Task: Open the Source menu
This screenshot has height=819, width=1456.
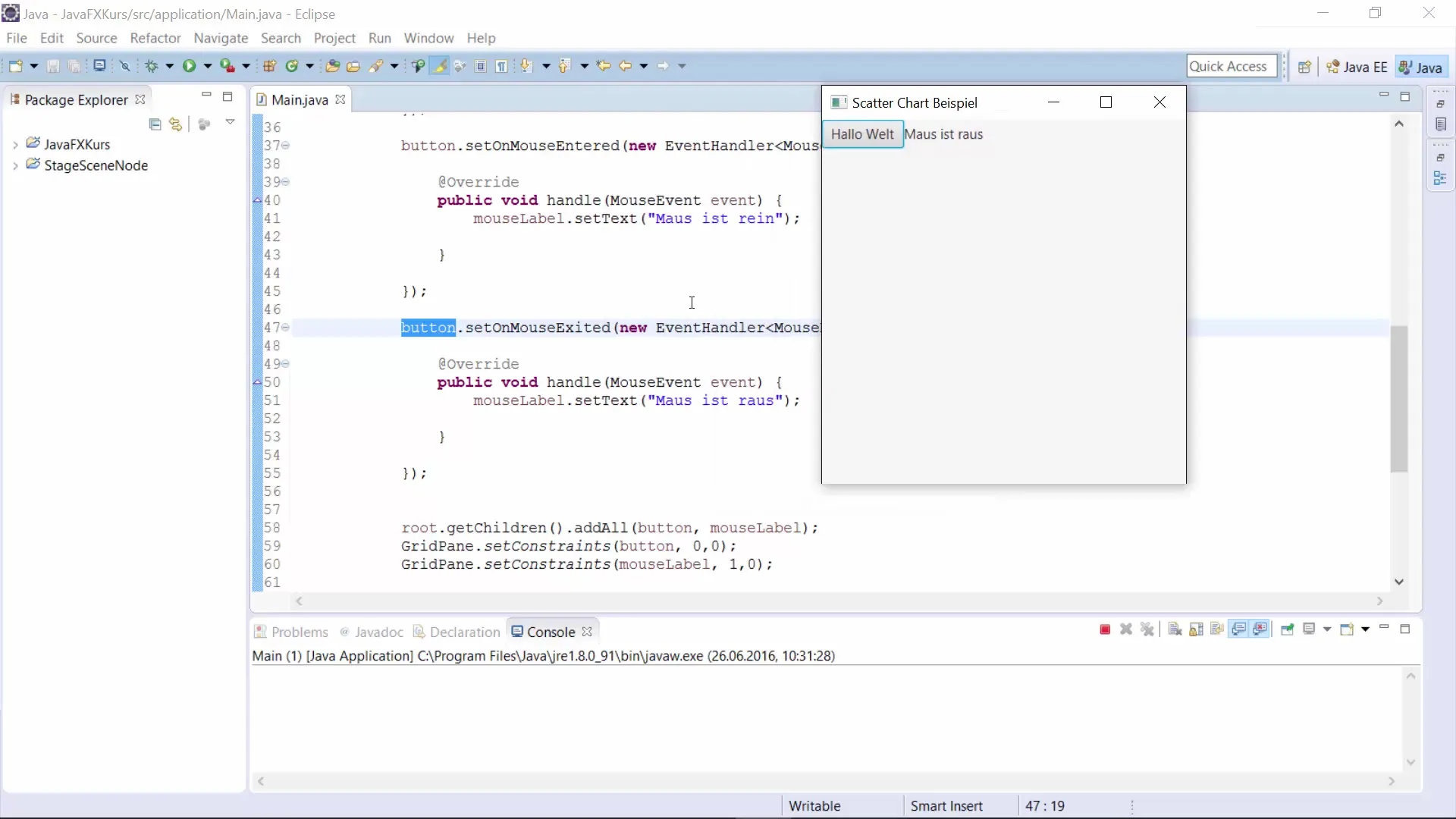Action: pos(96,38)
